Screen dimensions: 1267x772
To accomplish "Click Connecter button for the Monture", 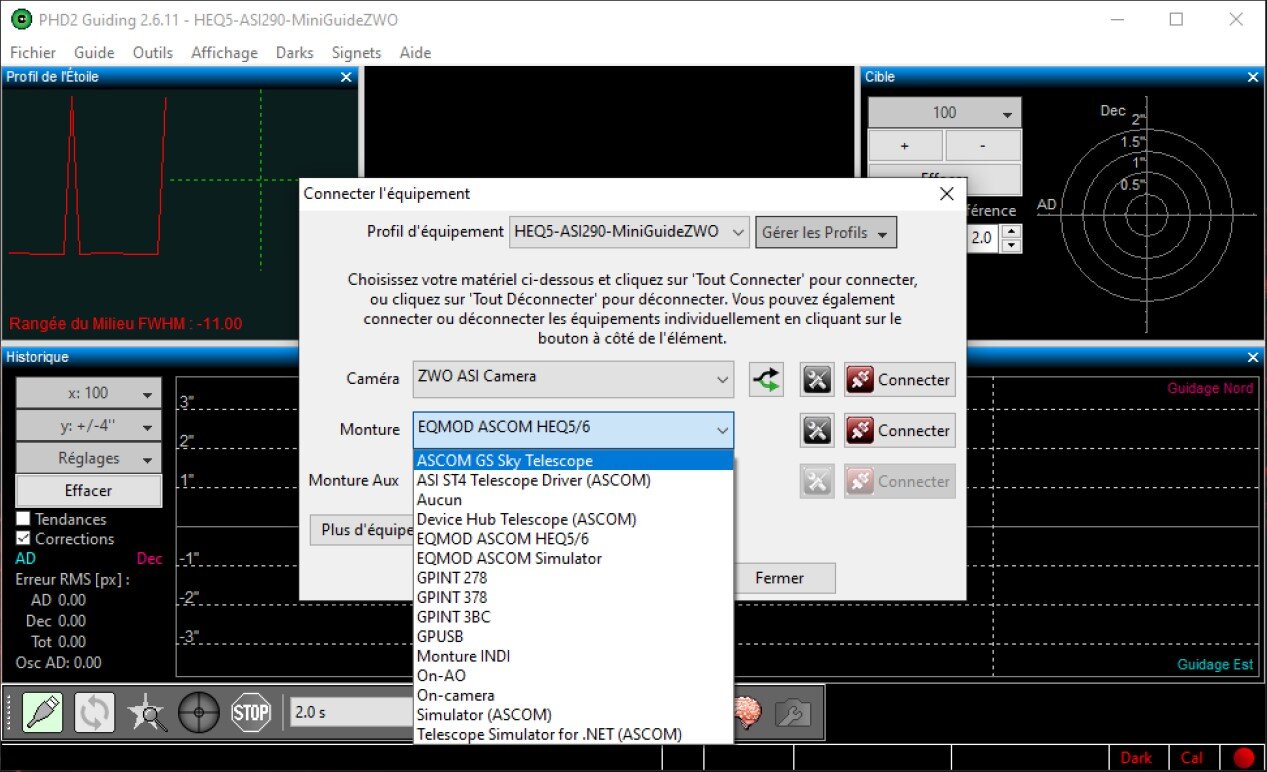I will coord(900,430).
